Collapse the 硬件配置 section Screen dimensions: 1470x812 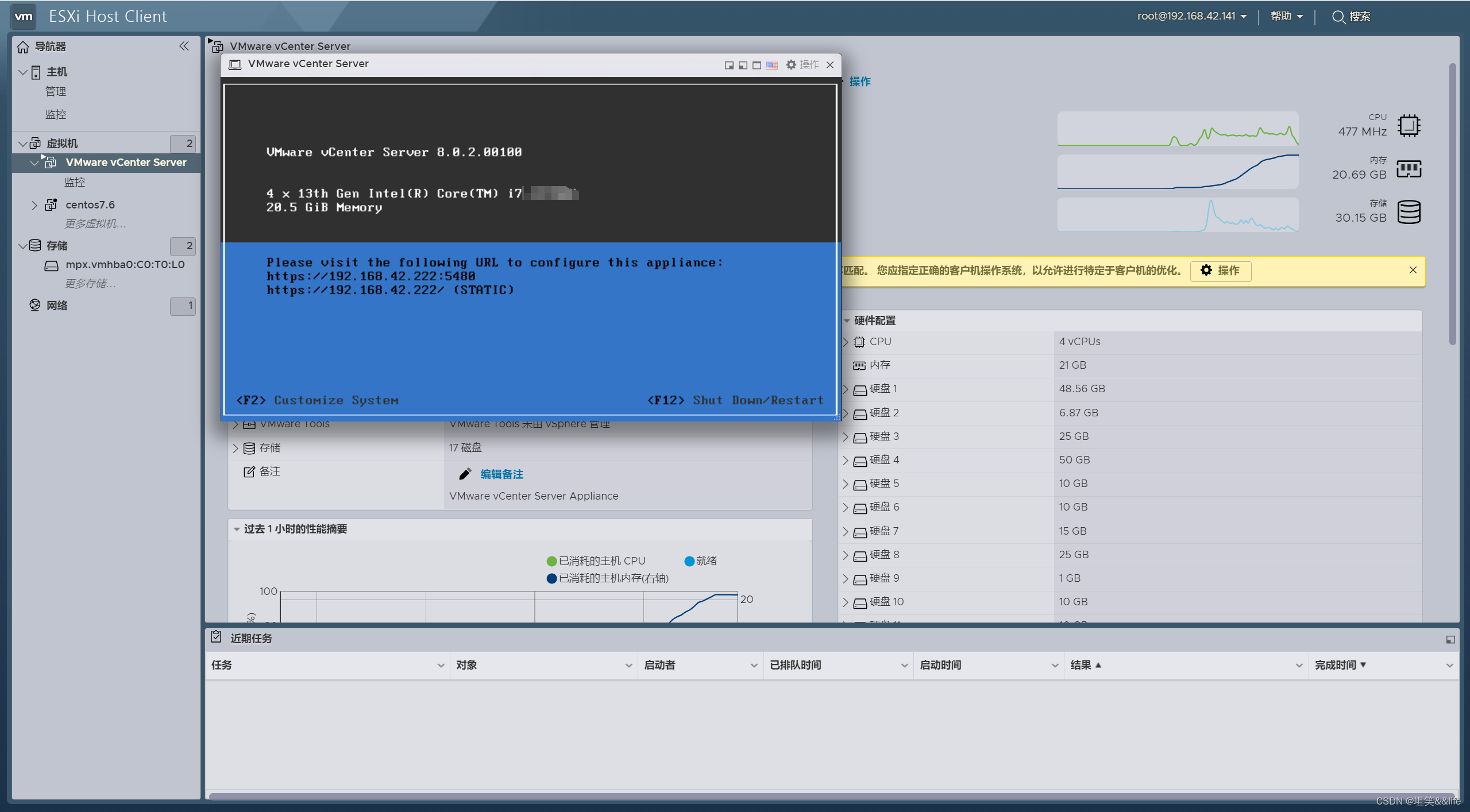(846, 320)
